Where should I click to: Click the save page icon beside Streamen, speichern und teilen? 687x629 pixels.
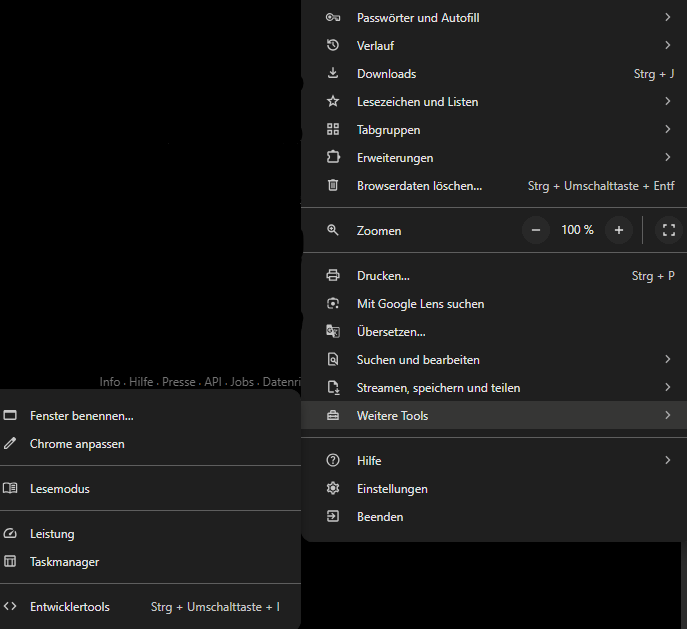pos(333,388)
